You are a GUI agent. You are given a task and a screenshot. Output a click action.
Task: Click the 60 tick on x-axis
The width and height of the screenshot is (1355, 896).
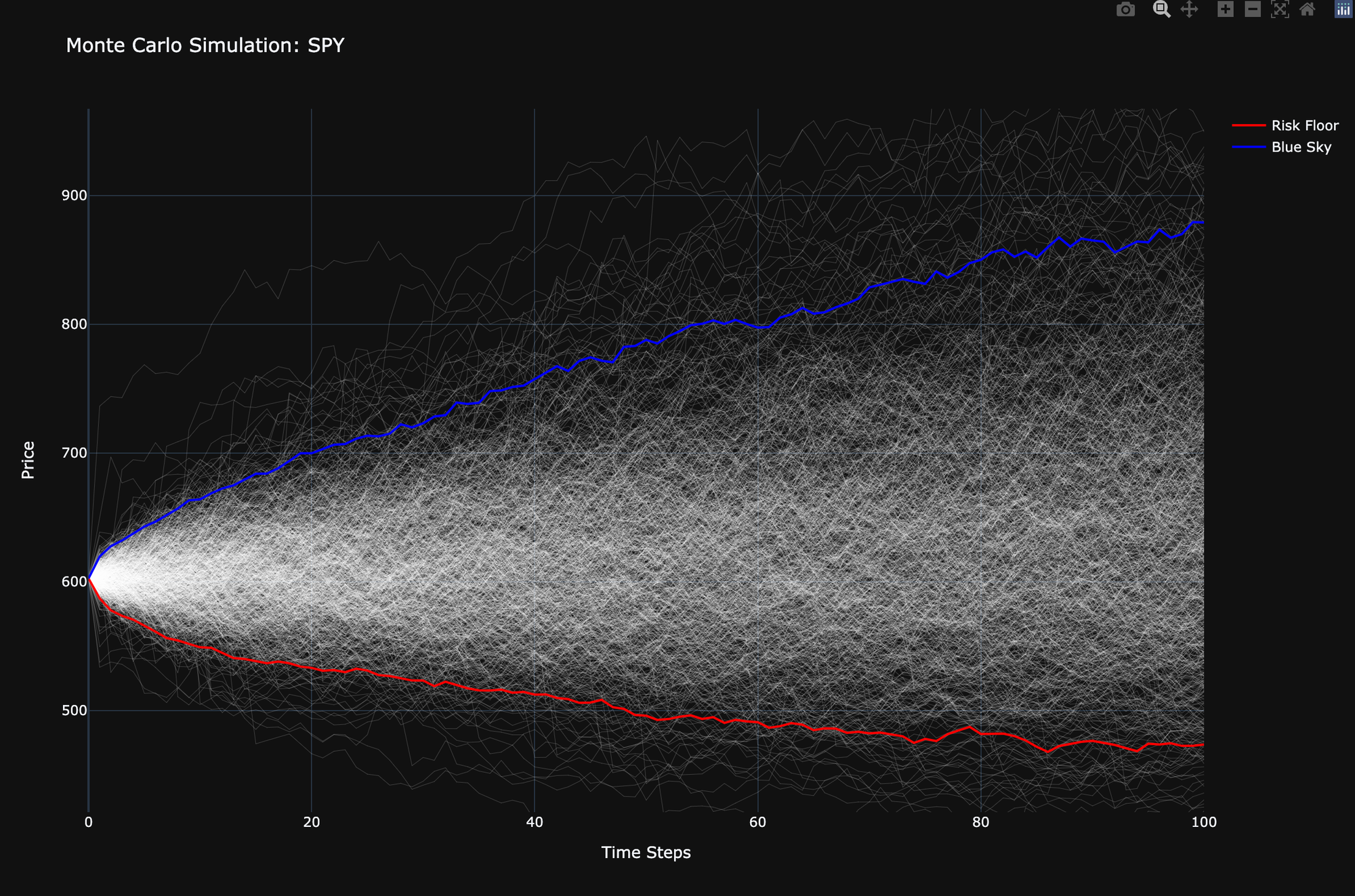757,823
